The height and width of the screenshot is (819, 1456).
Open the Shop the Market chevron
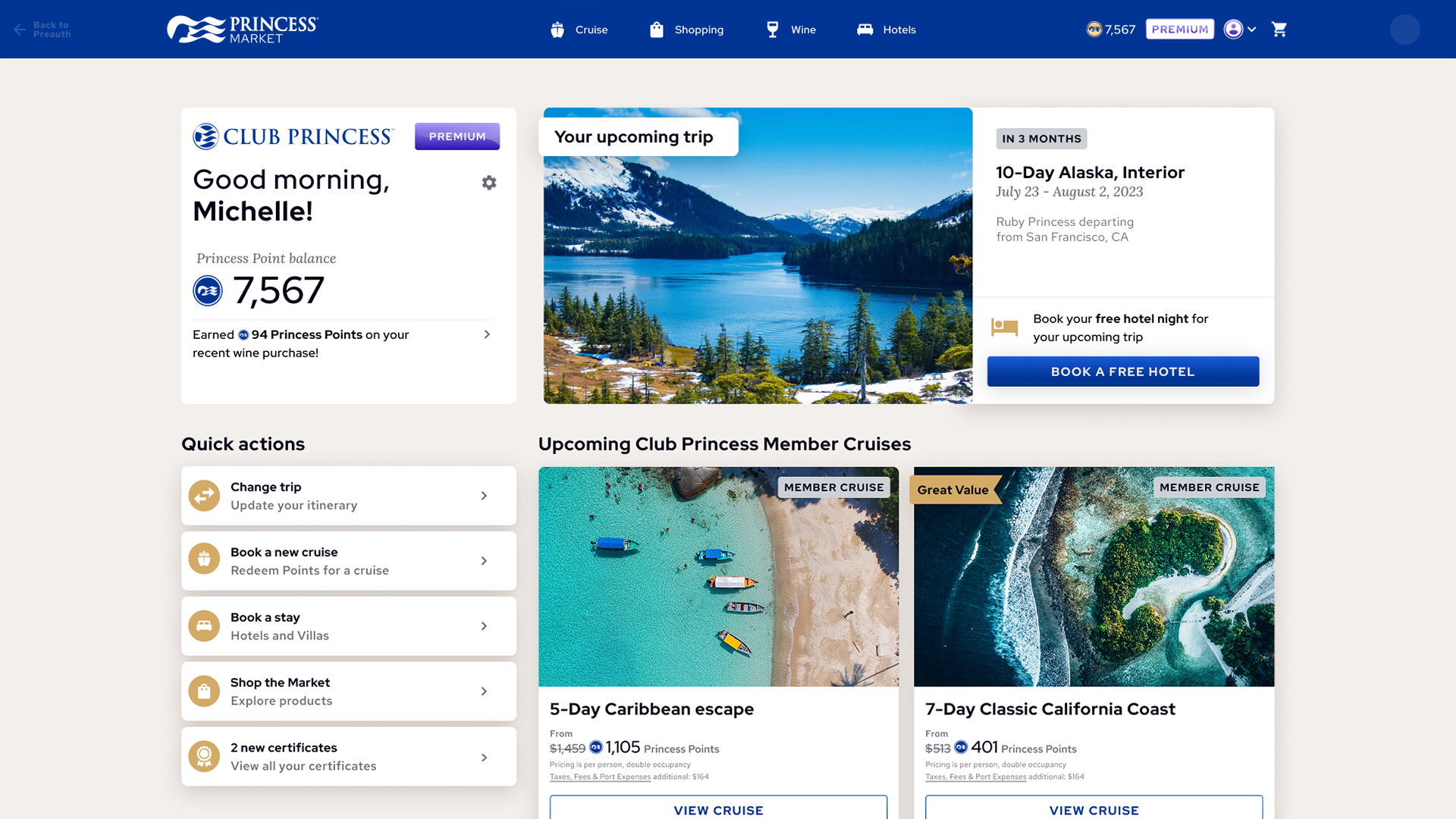click(x=484, y=692)
